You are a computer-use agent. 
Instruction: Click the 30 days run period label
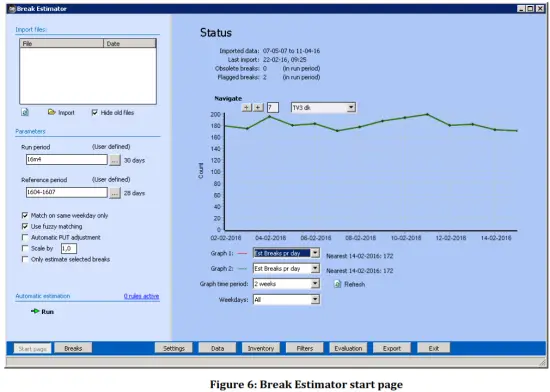click(x=134, y=160)
